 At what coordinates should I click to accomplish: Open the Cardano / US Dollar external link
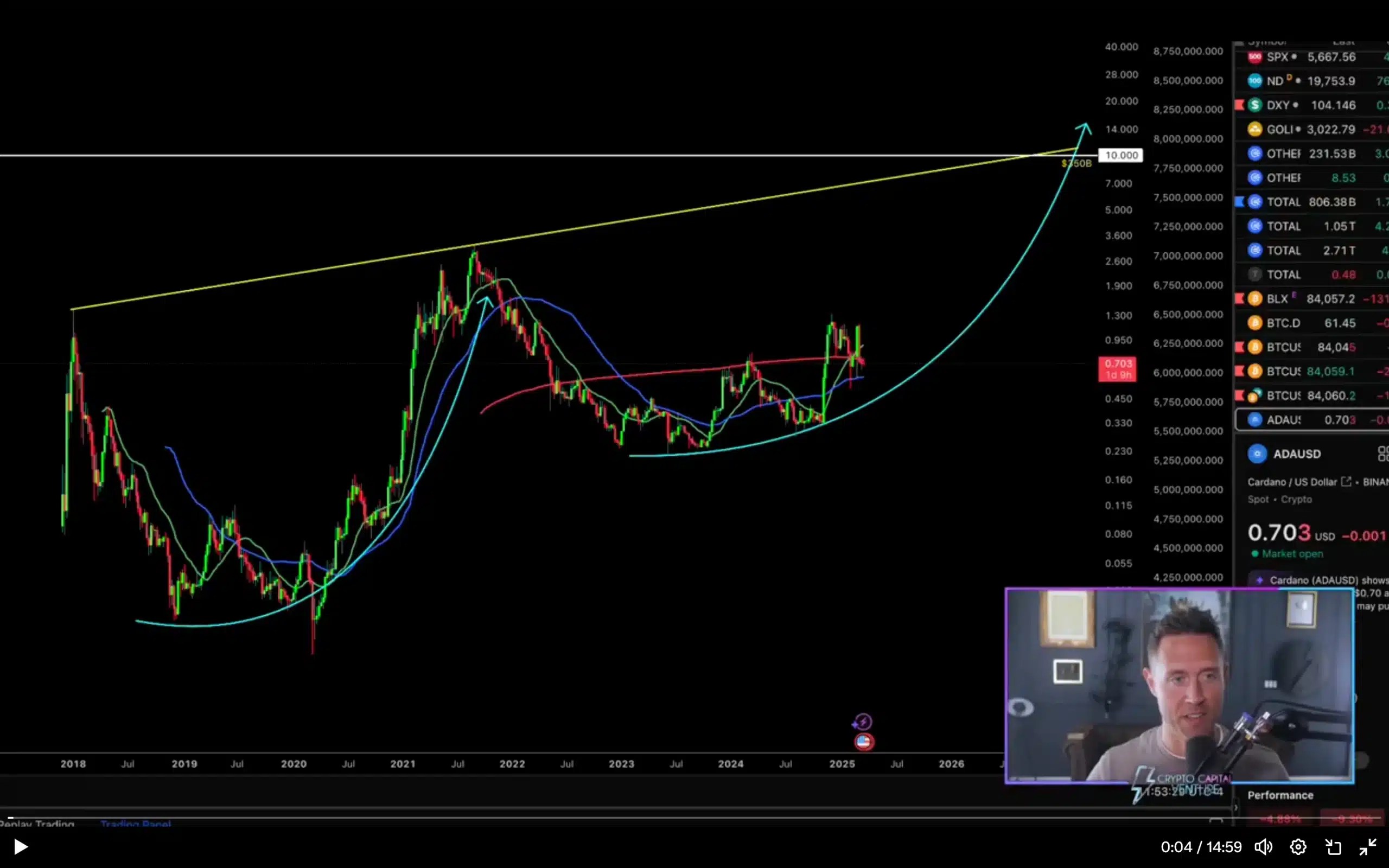click(1346, 482)
